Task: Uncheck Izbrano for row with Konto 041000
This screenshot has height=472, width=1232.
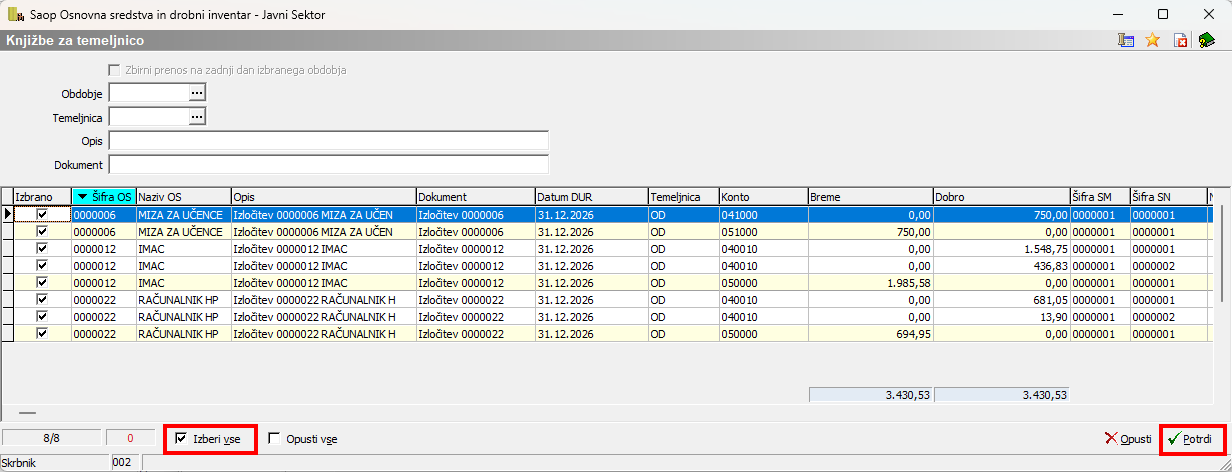Action: 42,214
